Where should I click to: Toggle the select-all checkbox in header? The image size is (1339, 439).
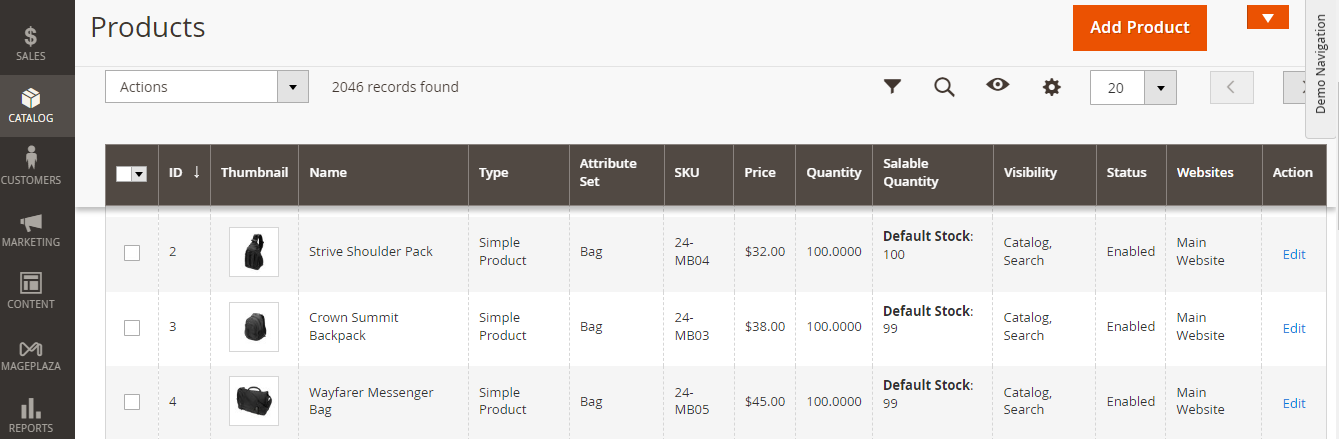124,174
